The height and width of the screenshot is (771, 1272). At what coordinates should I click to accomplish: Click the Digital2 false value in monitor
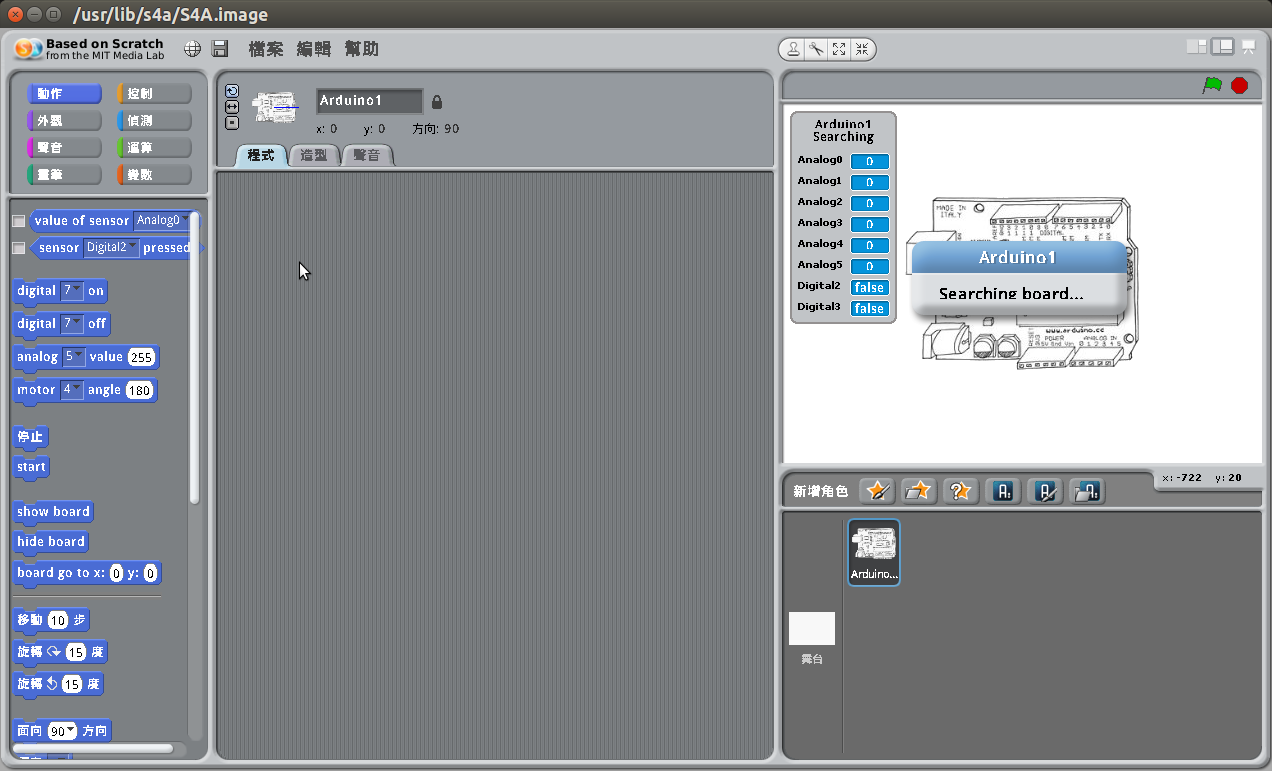pos(870,287)
